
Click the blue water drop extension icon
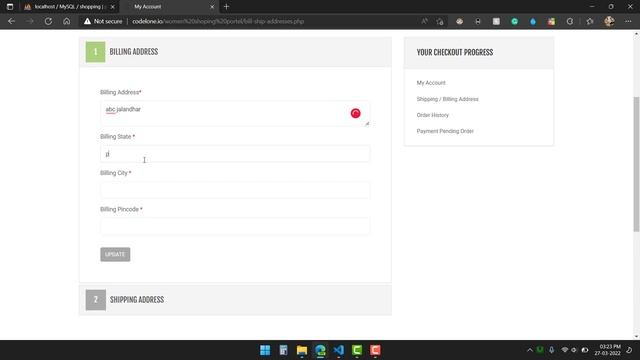(533, 21)
